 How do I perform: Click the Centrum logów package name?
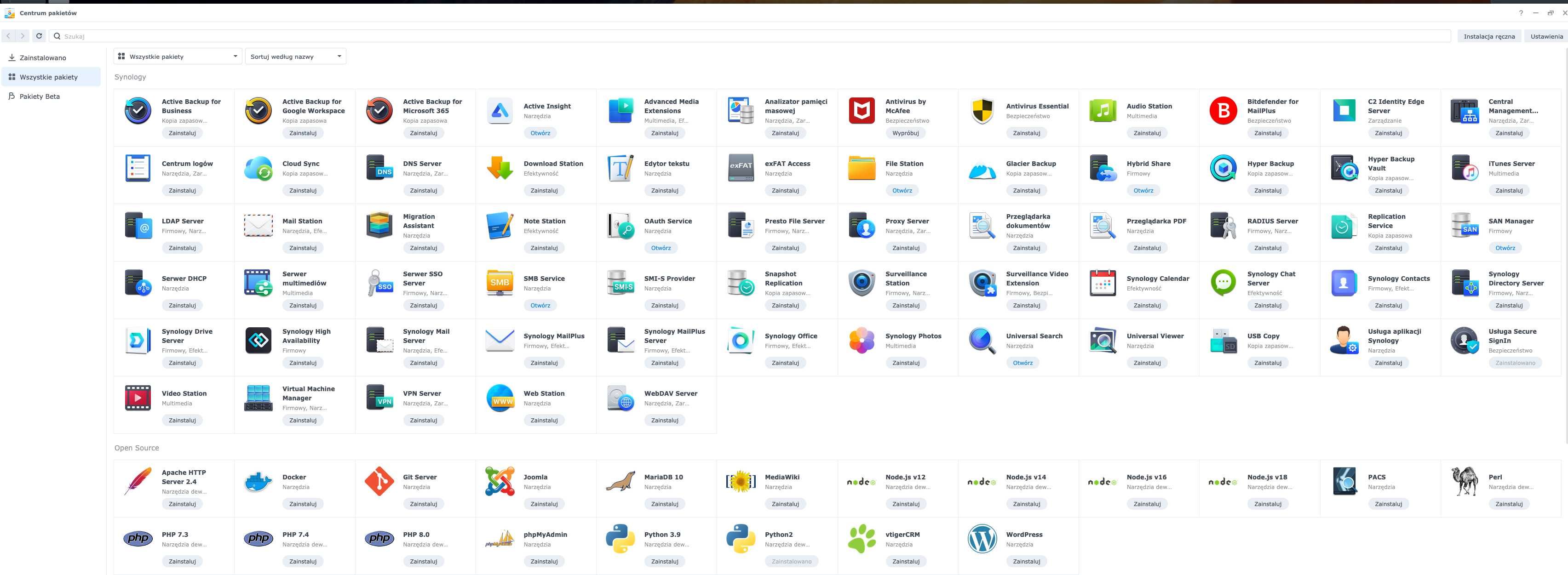click(188, 164)
